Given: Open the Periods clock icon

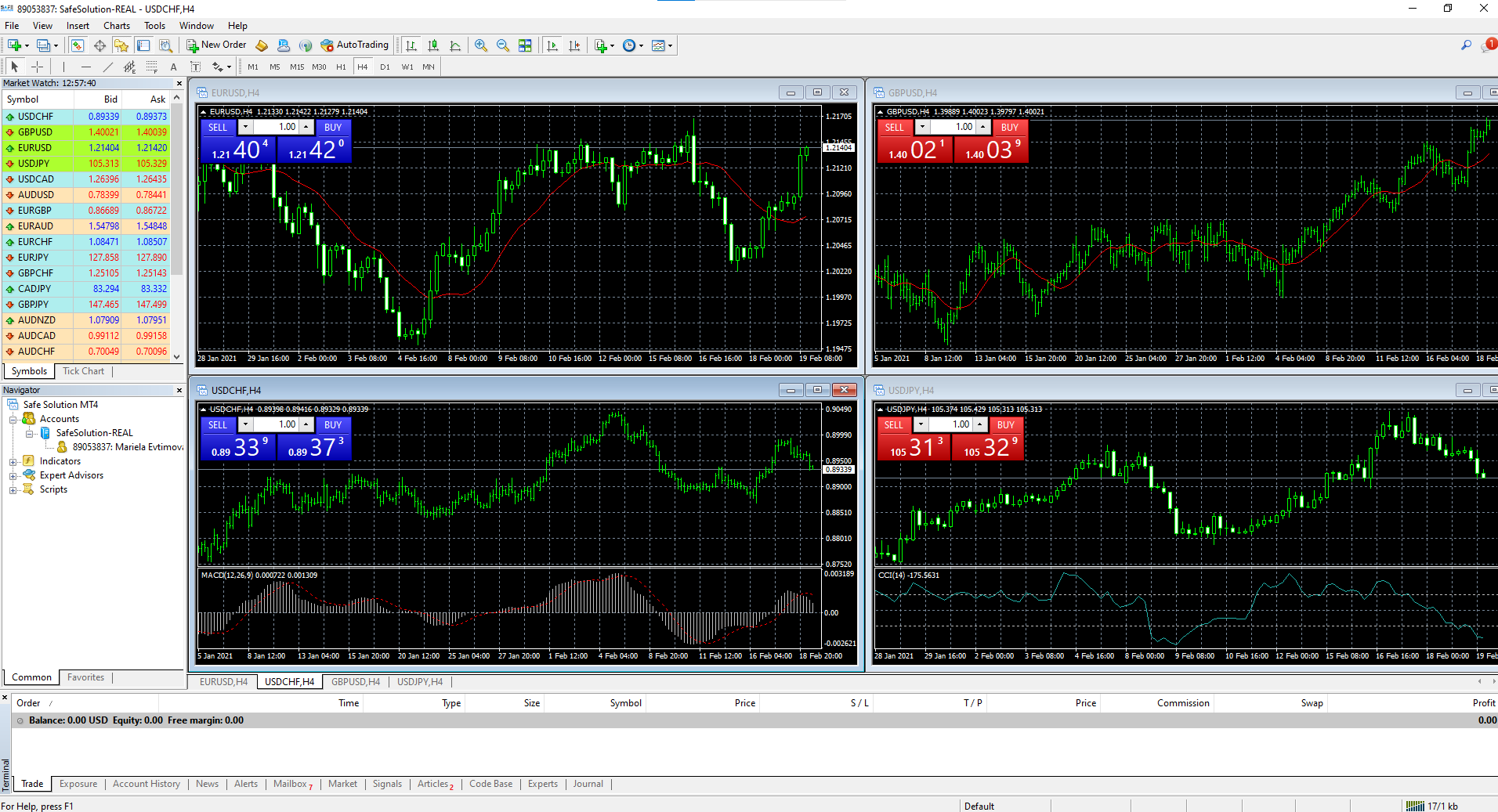Looking at the screenshot, I should pyautogui.click(x=629, y=45).
